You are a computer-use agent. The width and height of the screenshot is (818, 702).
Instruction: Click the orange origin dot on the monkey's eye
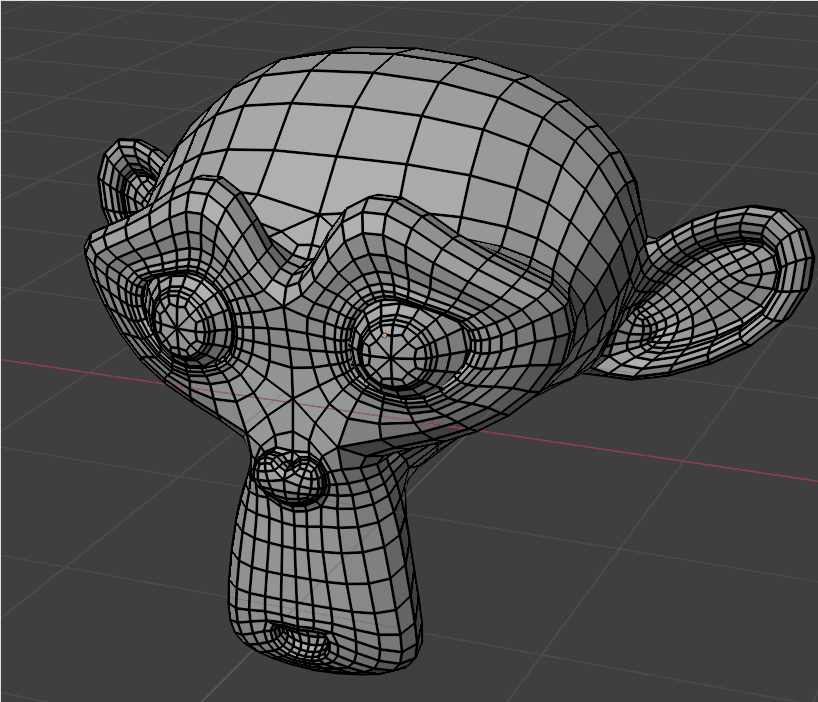click(x=384, y=336)
